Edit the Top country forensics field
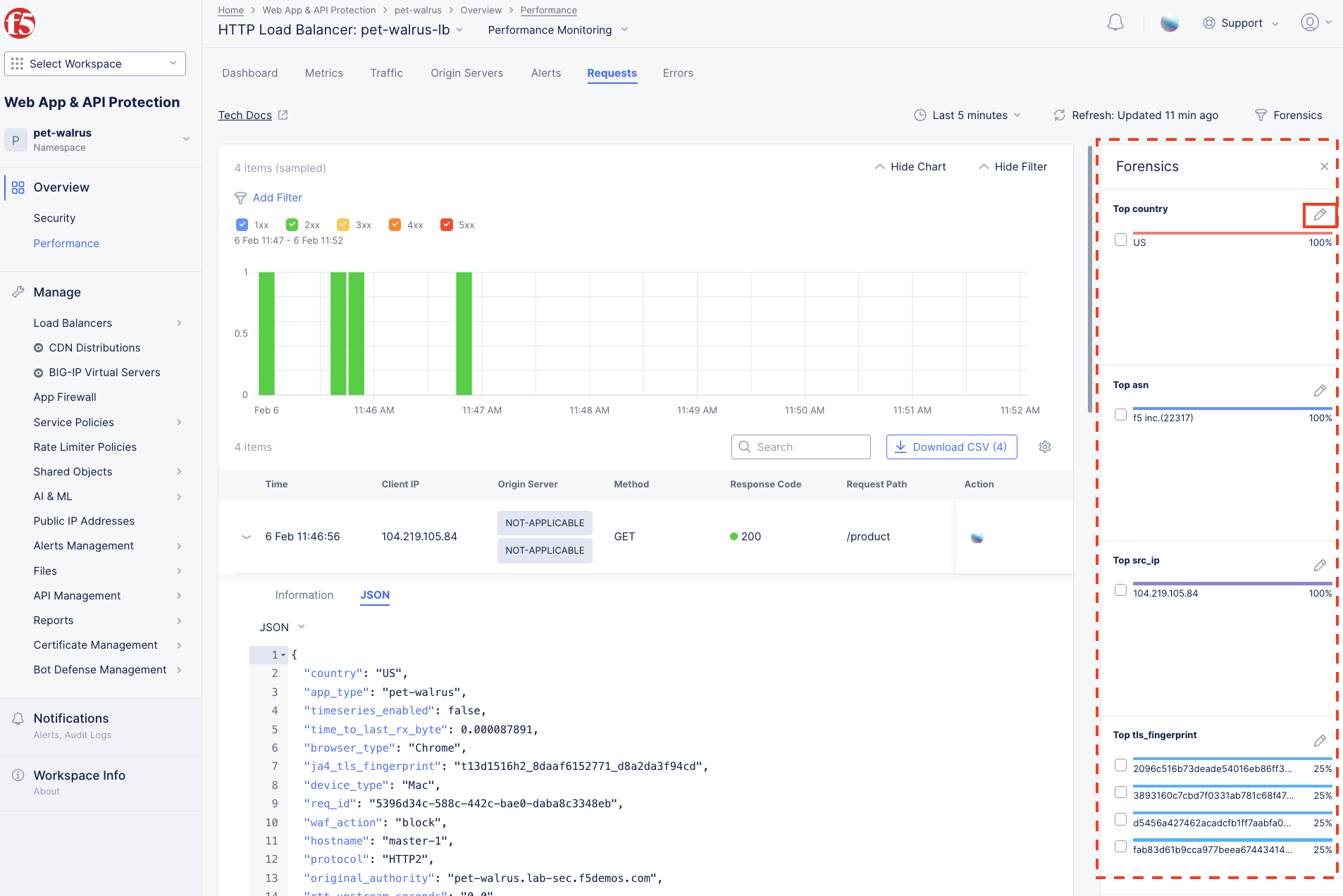The width and height of the screenshot is (1343, 896). pyautogui.click(x=1320, y=215)
